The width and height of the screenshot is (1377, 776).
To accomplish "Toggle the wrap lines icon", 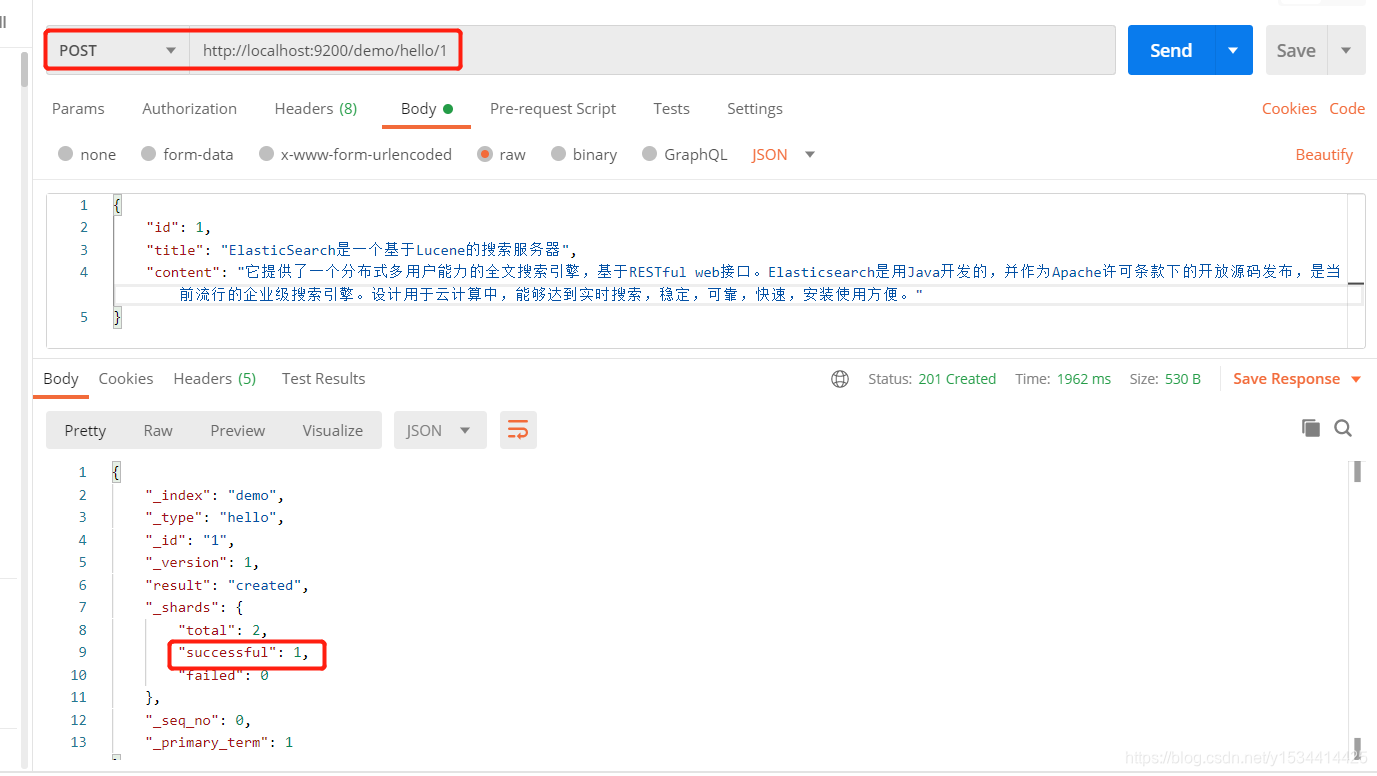I will (518, 430).
